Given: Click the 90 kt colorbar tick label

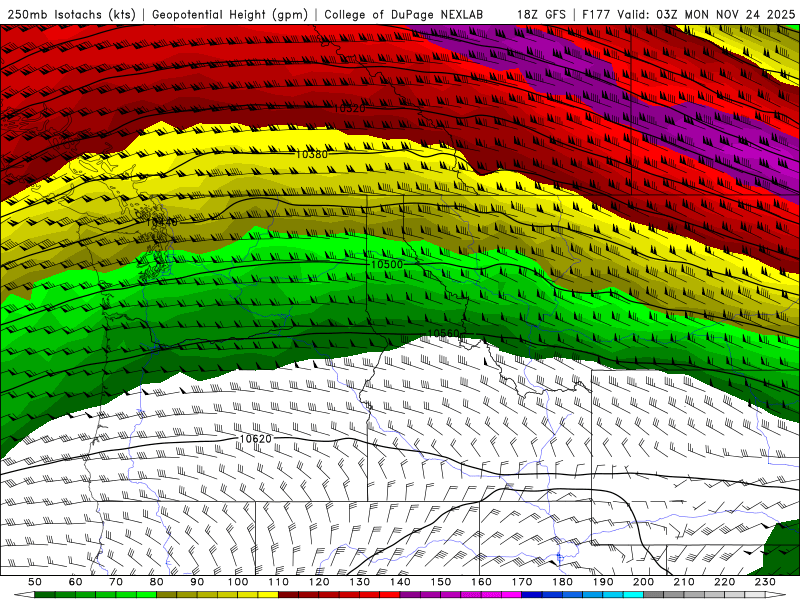Looking at the screenshot, I should tap(197, 582).
